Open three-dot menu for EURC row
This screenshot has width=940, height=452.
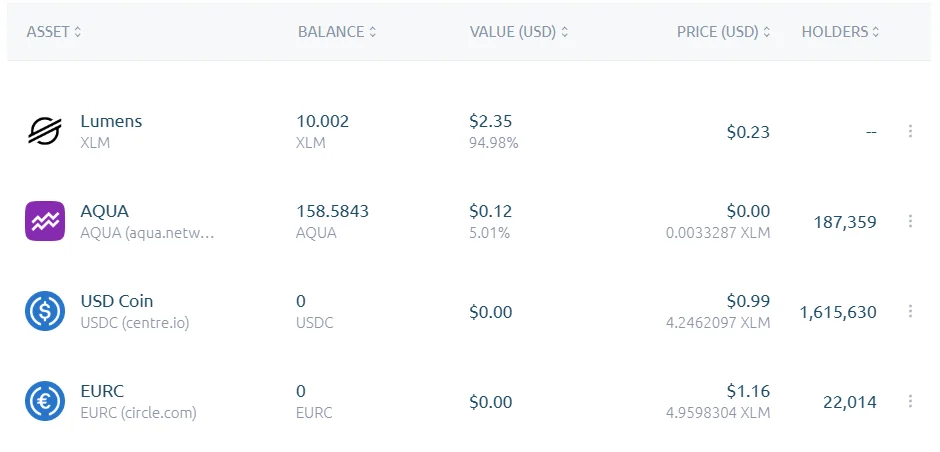click(910, 401)
